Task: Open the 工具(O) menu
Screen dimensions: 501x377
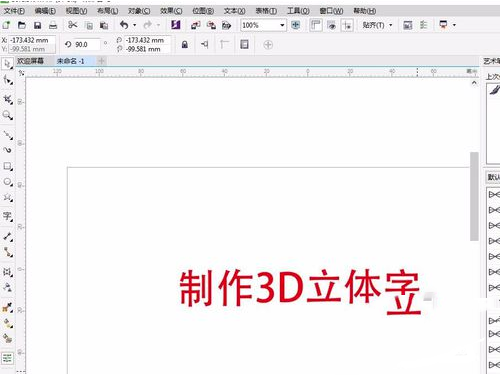Action: point(298,11)
